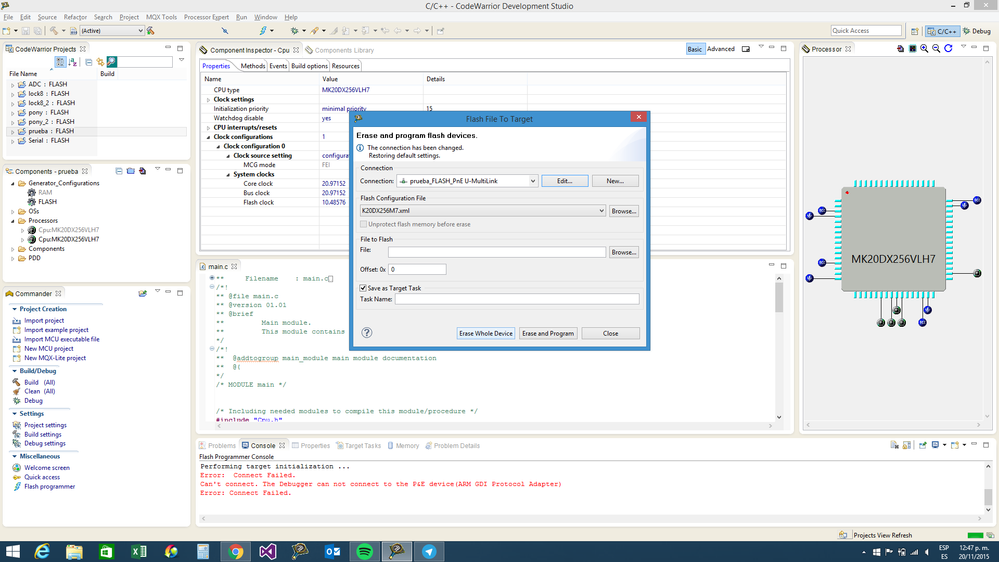
Task: Expand the PDD folder in Components
Action: tap(13, 259)
